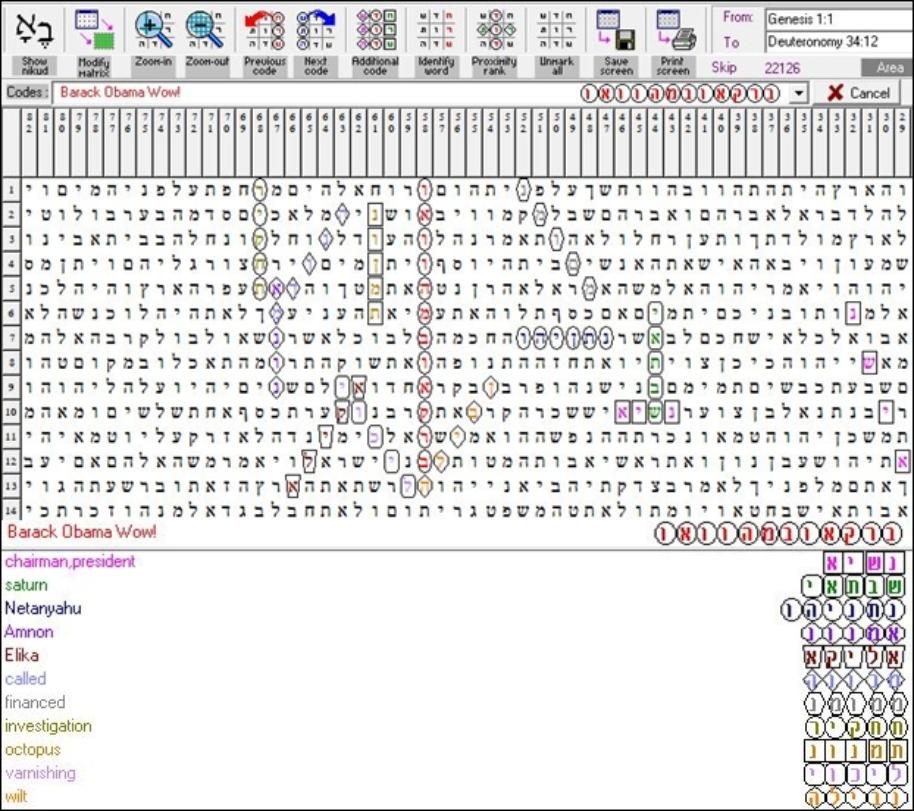This screenshot has width=914, height=811.
Task: Select the 'investigation' legend entry
Action: 48,726
